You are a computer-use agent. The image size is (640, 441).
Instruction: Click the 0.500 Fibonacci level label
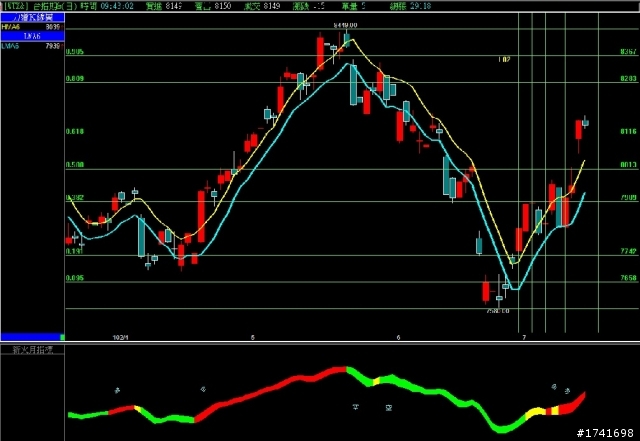click(x=75, y=165)
